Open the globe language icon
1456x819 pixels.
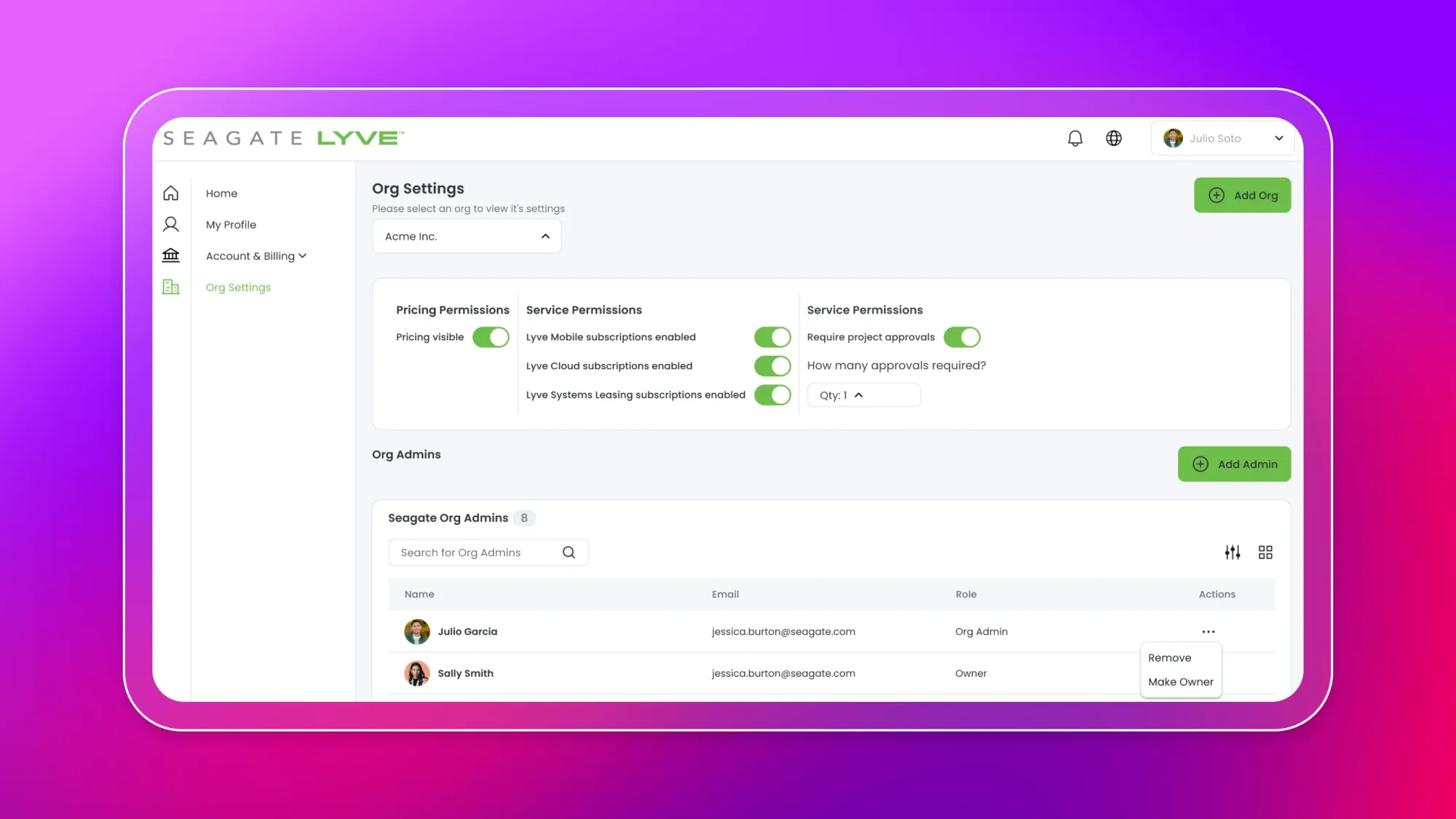tap(1113, 138)
